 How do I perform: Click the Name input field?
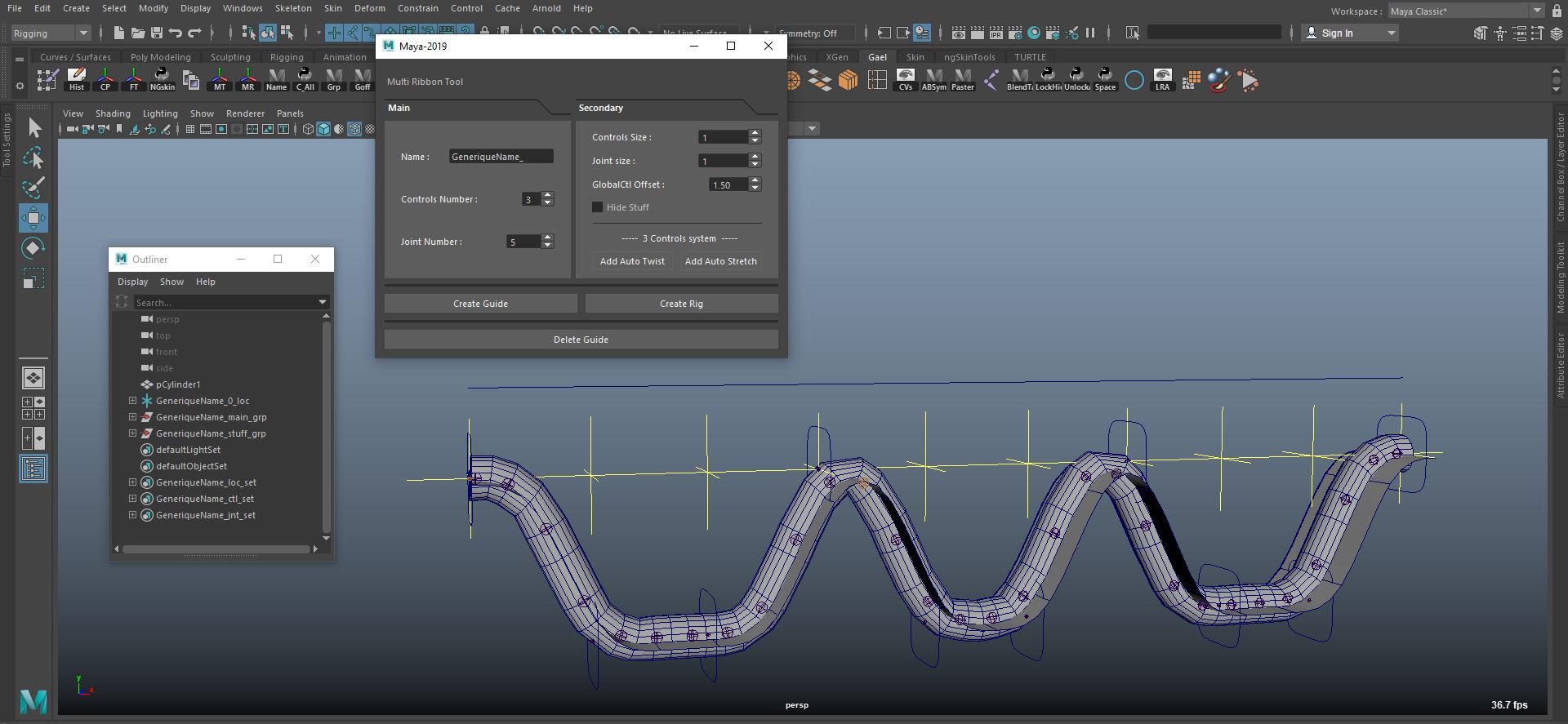click(x=501, y=157)
